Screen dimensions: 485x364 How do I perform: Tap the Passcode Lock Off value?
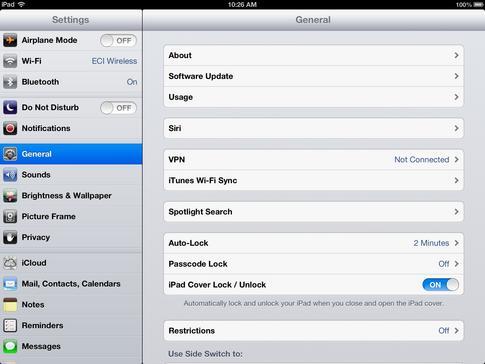pyautogui.click(x=444, y=264)
